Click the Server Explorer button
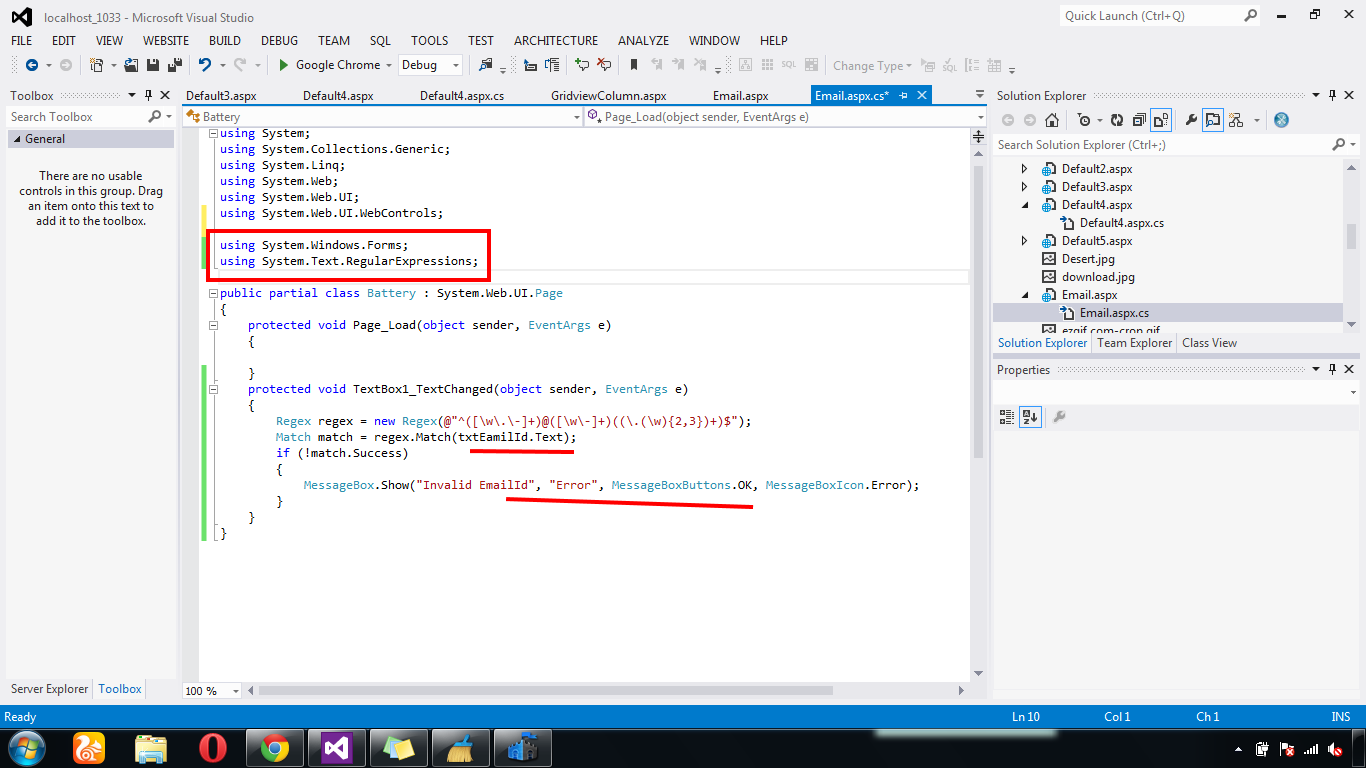Image resolution: width=1366 pixels, height=768 pixels. click(x=48, y=689)
